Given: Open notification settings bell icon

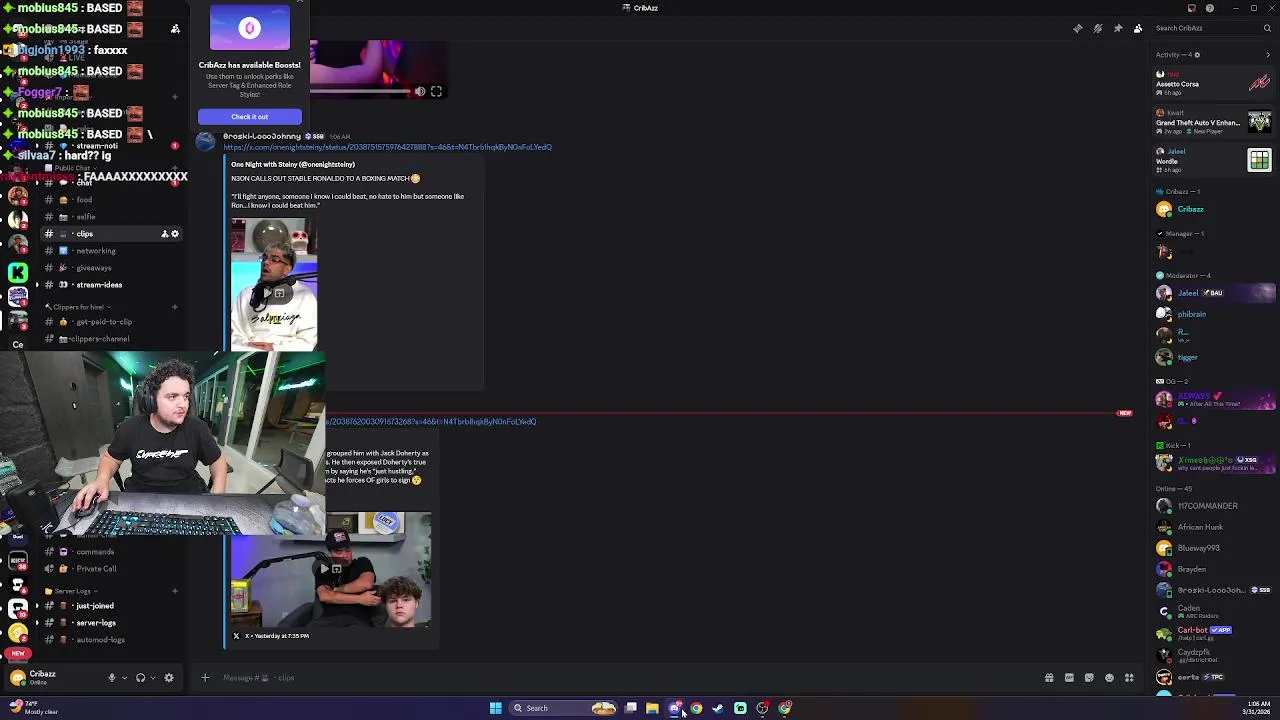Looking at the screenshot, I should tap(1097, 28).
